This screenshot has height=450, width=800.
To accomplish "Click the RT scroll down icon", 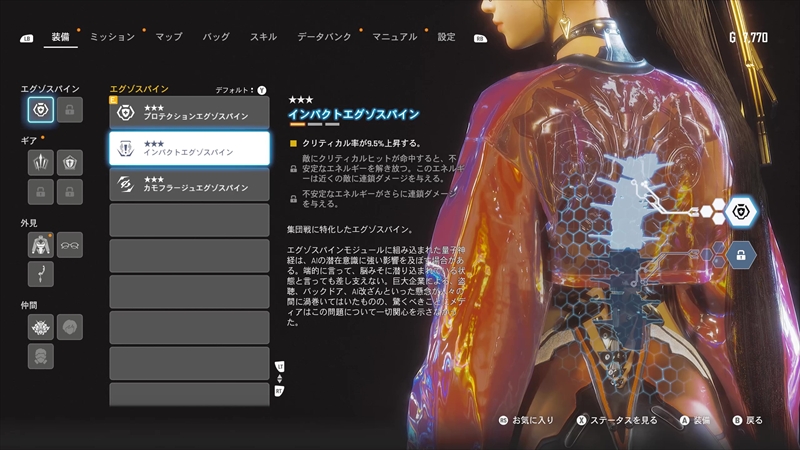I will point(280,391).
